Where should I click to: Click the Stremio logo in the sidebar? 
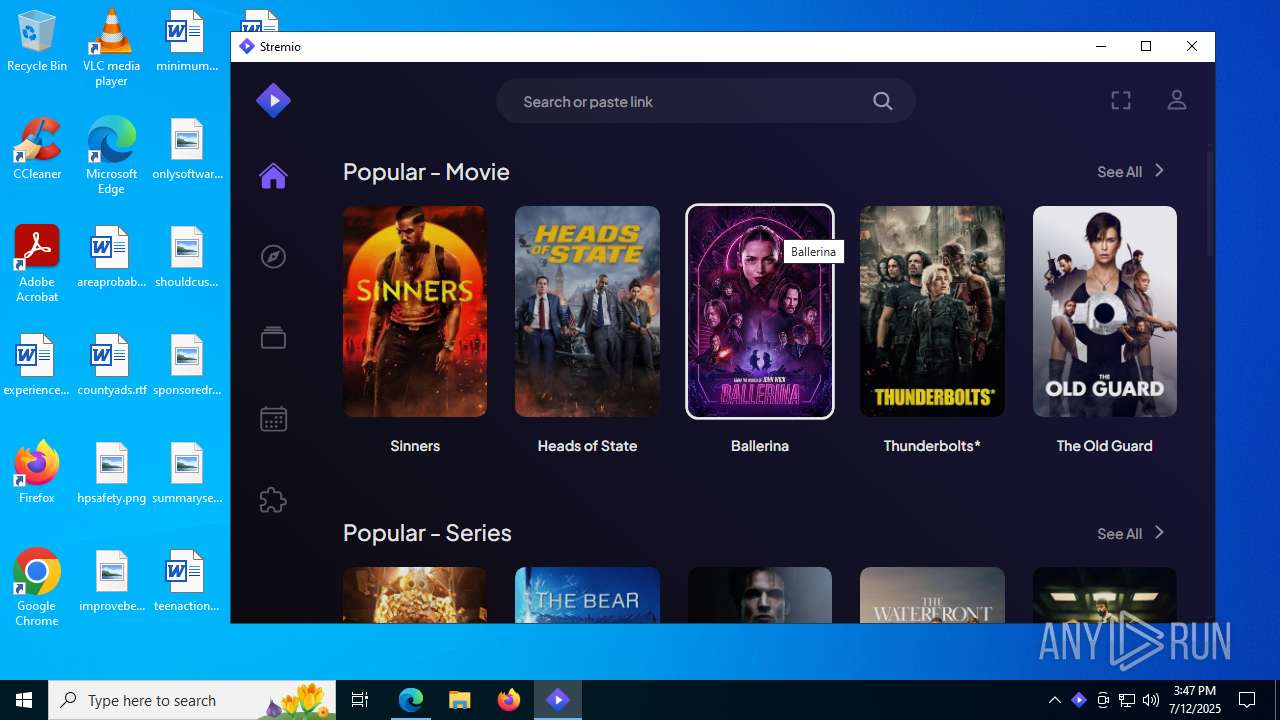(273, 100)
